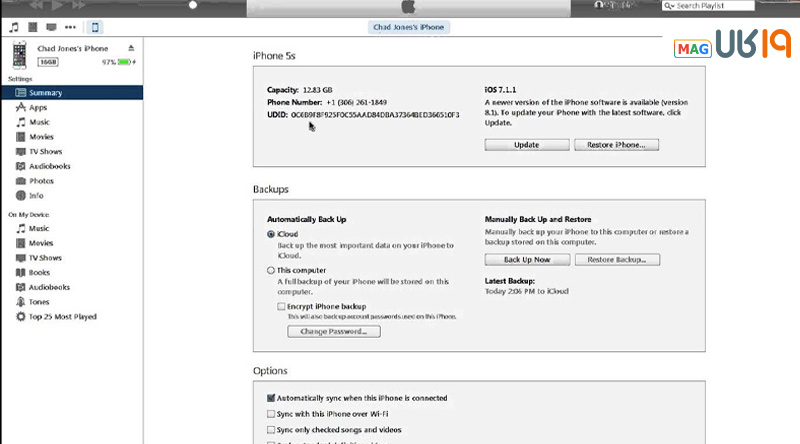The image size is (800, 444).
Task: Open the TV Shows library icon in toolbar
Action: [52, 26]
